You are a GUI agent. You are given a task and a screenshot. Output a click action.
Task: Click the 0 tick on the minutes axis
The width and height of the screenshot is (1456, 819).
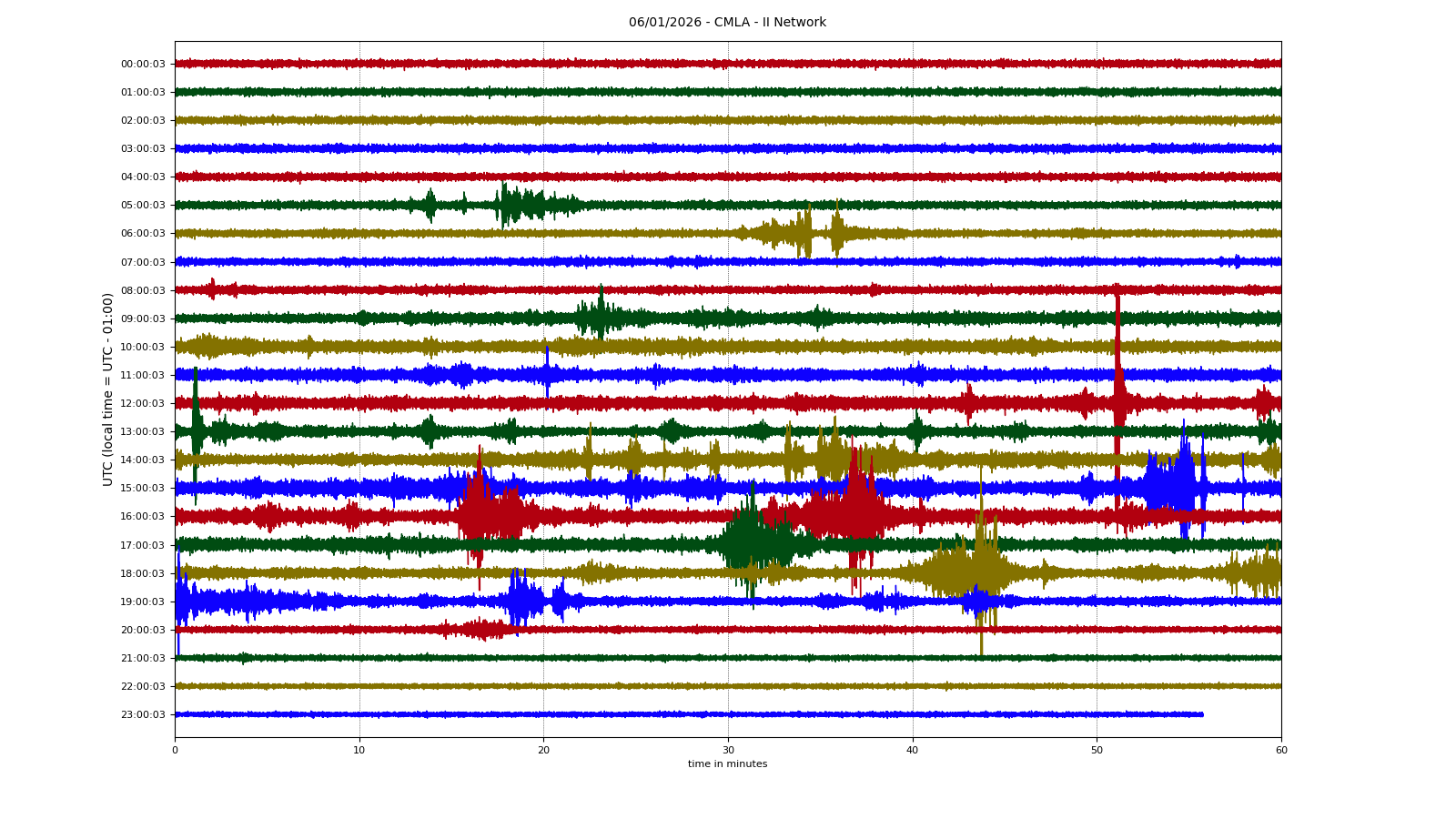[x=176, y=751]
